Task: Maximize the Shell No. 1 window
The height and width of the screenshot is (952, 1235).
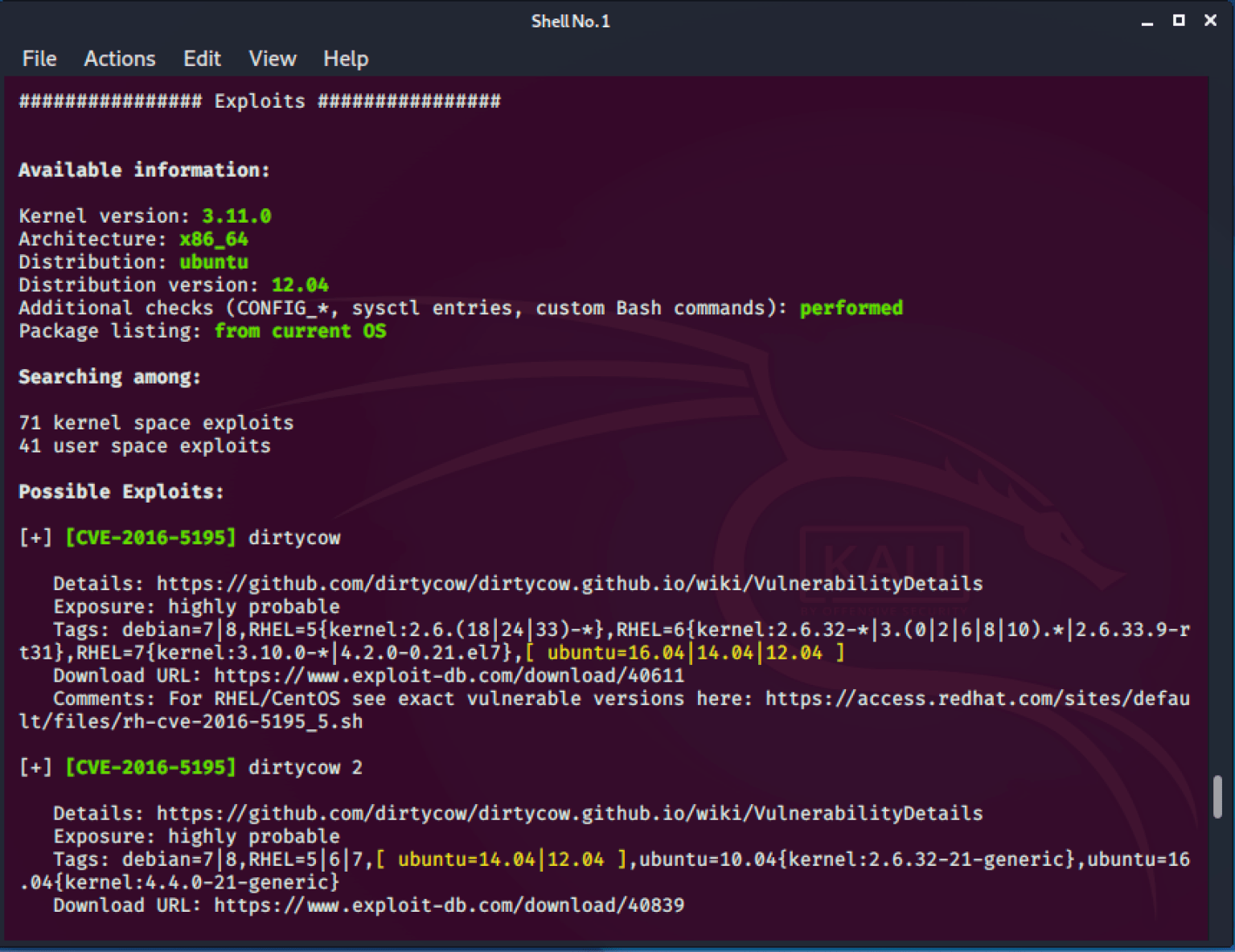Action: pyautogui.click(x=1179, y=21)
